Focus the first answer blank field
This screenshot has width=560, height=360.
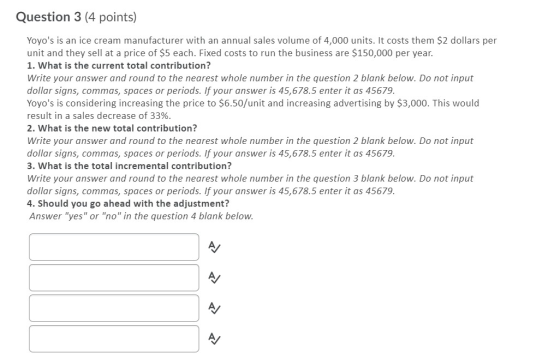coord(114,247)
